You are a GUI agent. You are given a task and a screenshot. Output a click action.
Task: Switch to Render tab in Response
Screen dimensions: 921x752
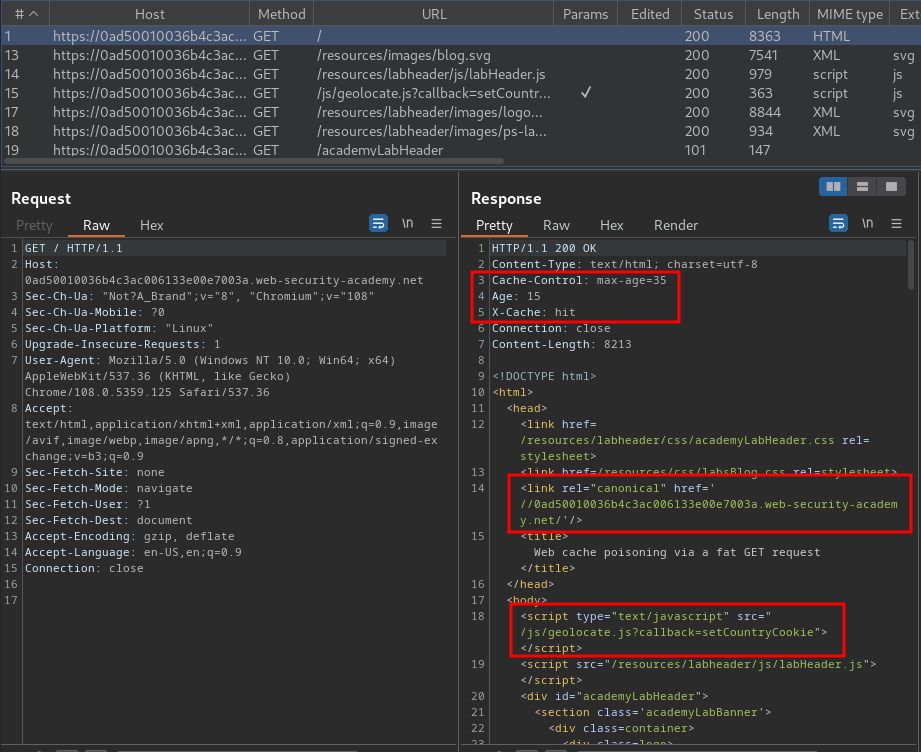click(x=676, y=225)
